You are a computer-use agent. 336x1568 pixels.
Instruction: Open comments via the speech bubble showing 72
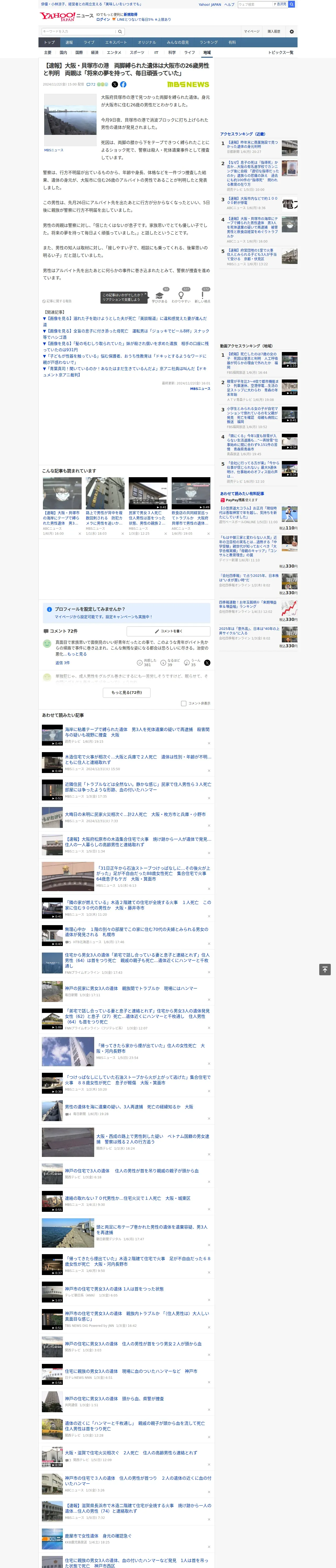(x=91, y=85)
